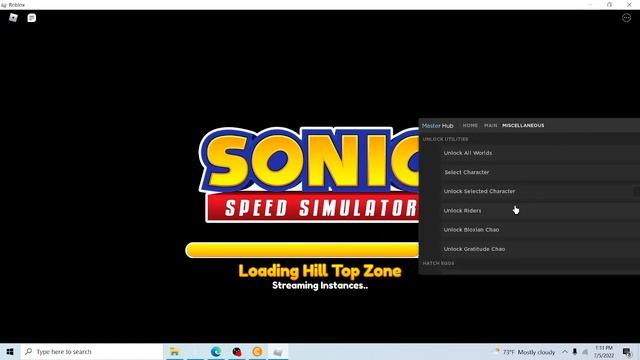Open the Windows Start menu

[x=10, y=351]
